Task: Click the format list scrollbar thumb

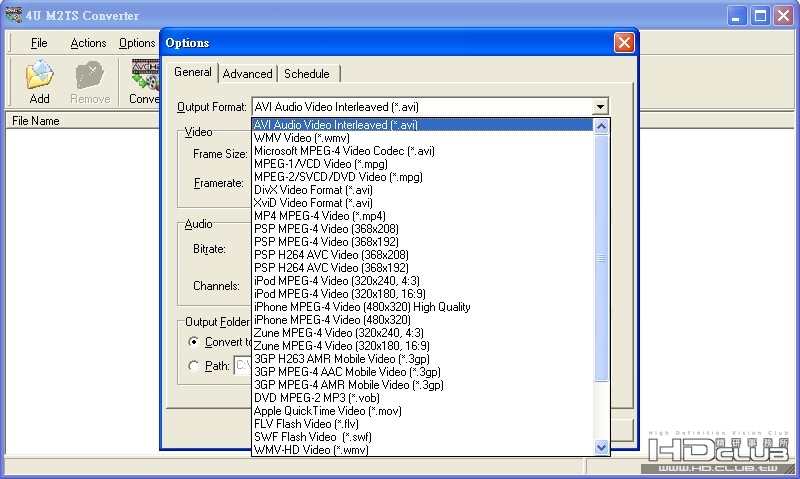Action: click(601, 258)
